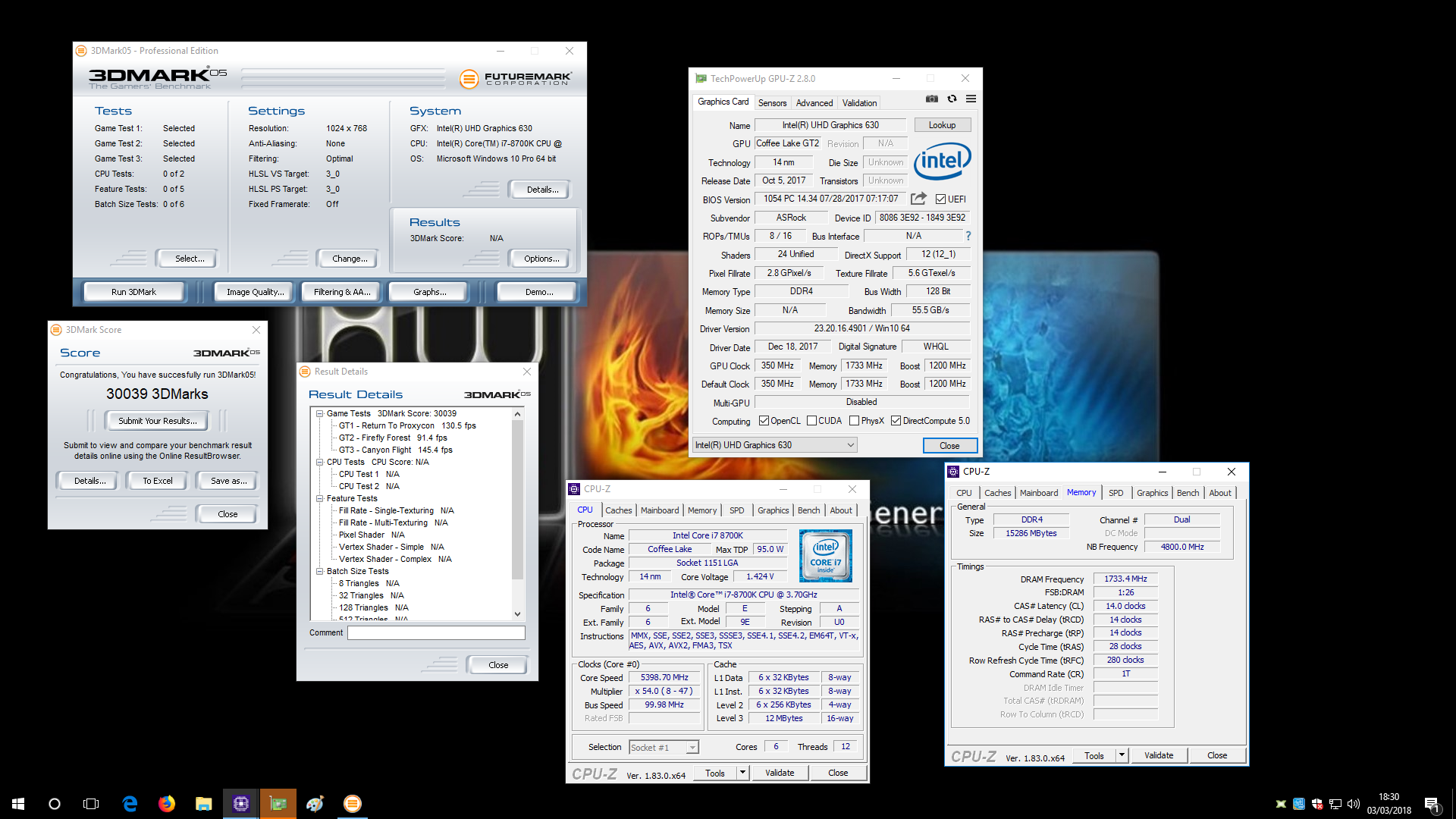Screen dimensions: 1456x819
Task: Click the Image Quality button
Action: point(255,292)
